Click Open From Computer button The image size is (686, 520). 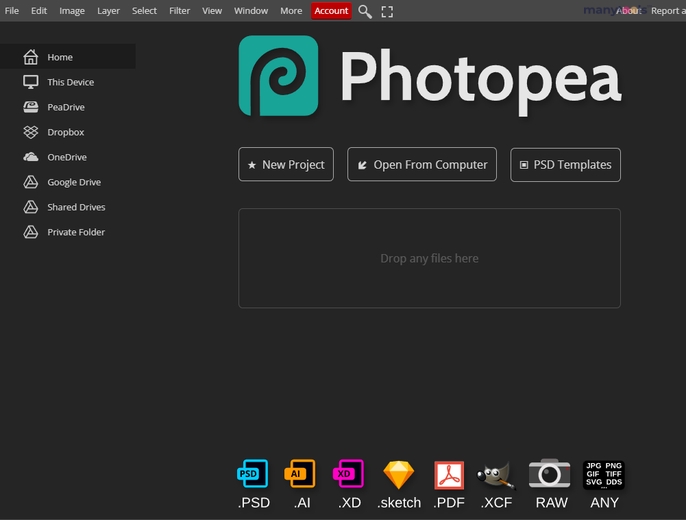click(422, 164)
